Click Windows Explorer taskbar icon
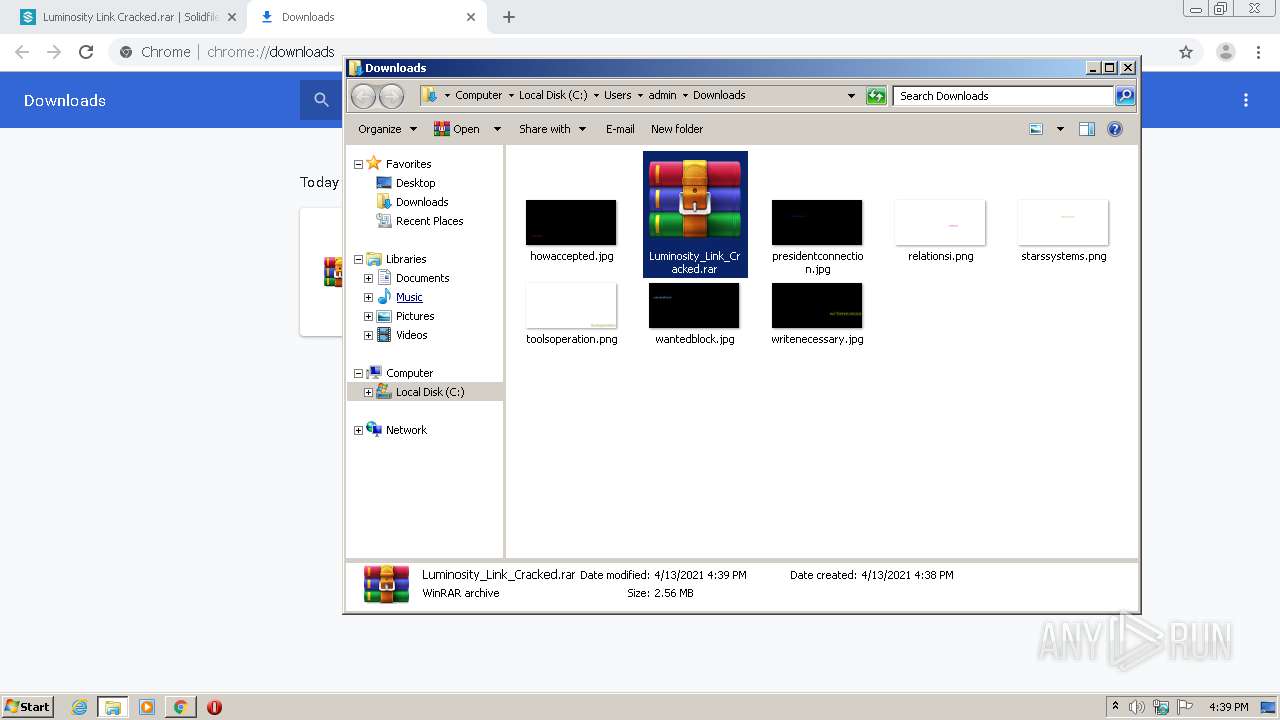1280x720 pixels. point(113,707)
